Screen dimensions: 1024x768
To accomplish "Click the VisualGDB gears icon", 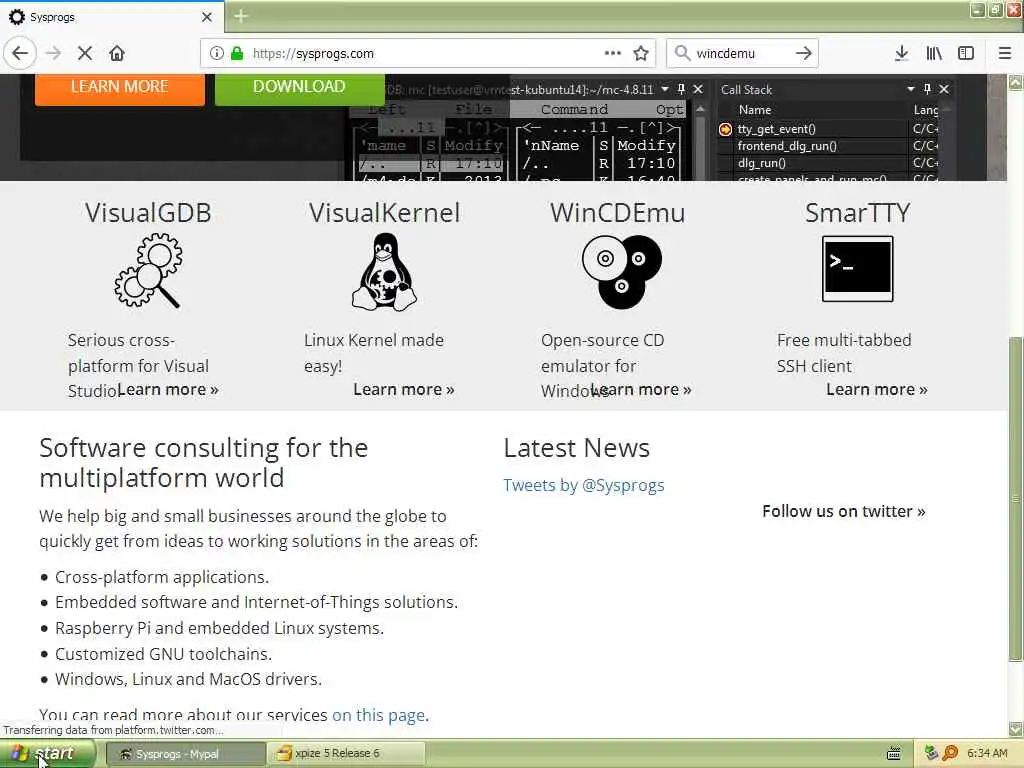I will pyautogui.click(x=148, y=270).
